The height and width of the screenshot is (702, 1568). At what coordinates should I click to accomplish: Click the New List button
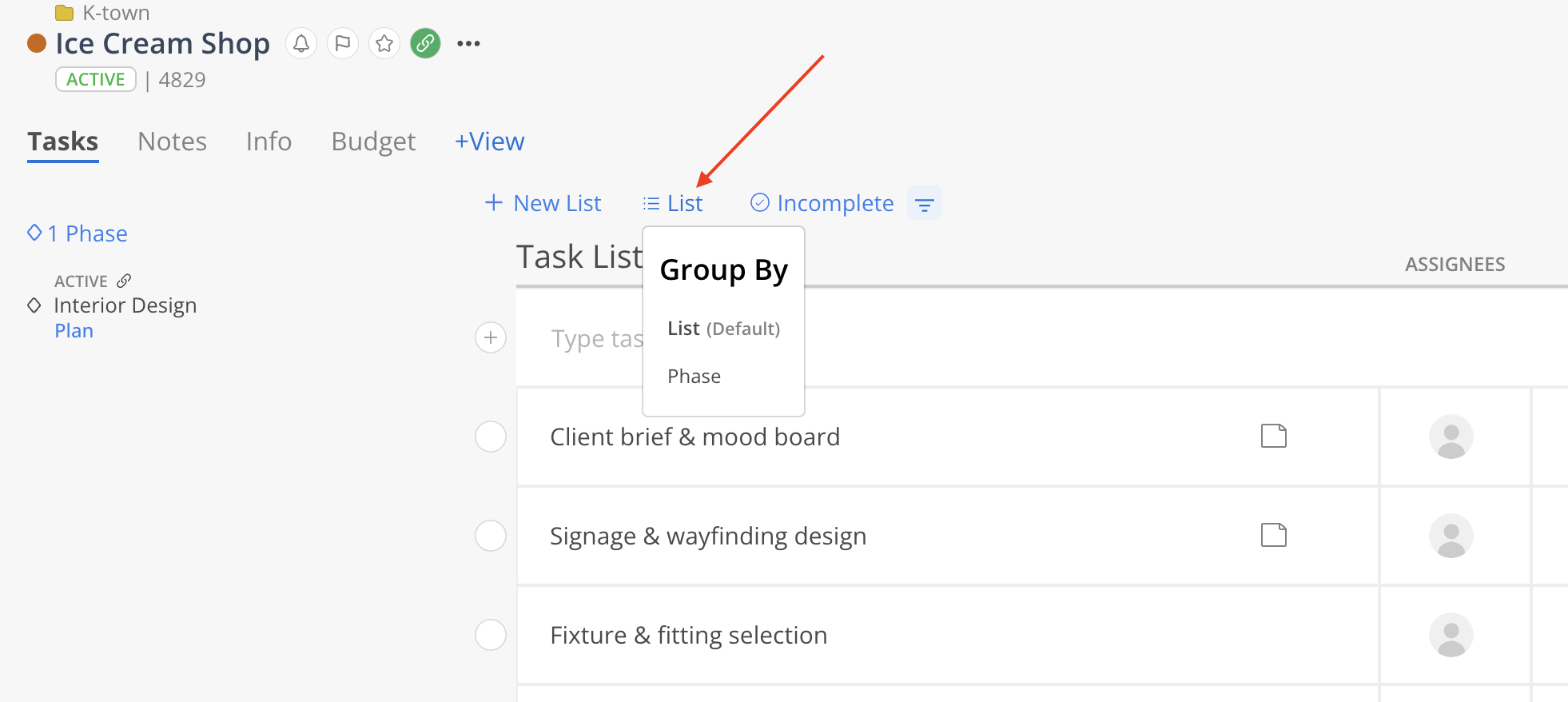point(543,204)
